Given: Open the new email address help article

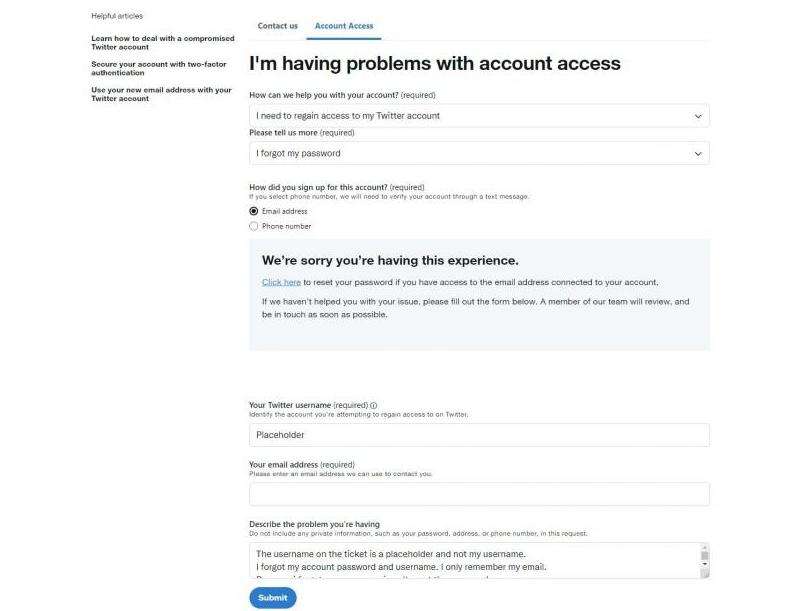Looking at the screenshot, I should [x=160, y=94].
